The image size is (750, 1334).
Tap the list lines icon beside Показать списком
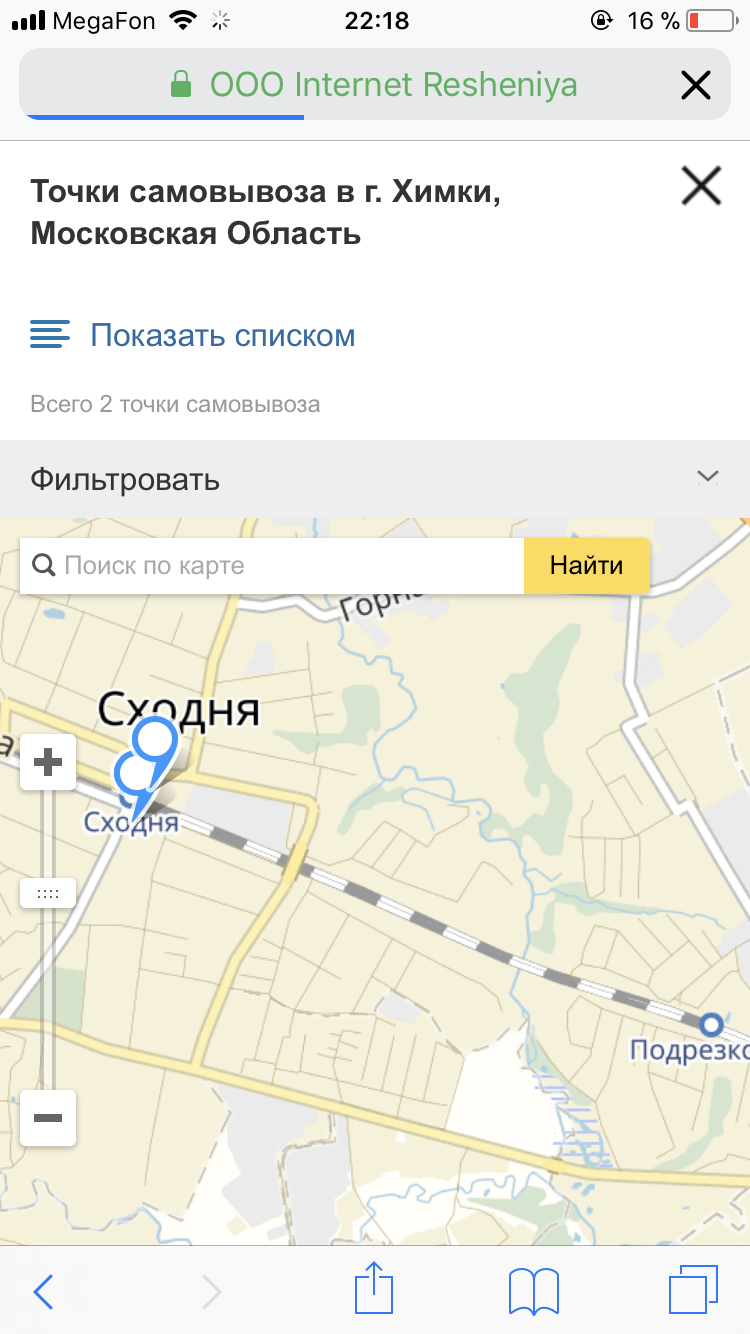[x=50, y=334]
